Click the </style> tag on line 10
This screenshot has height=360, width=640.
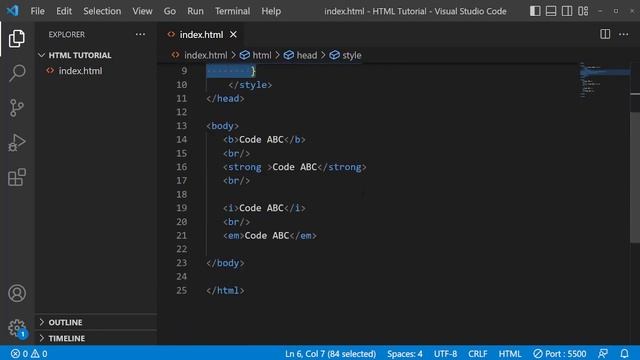[250, 84]
